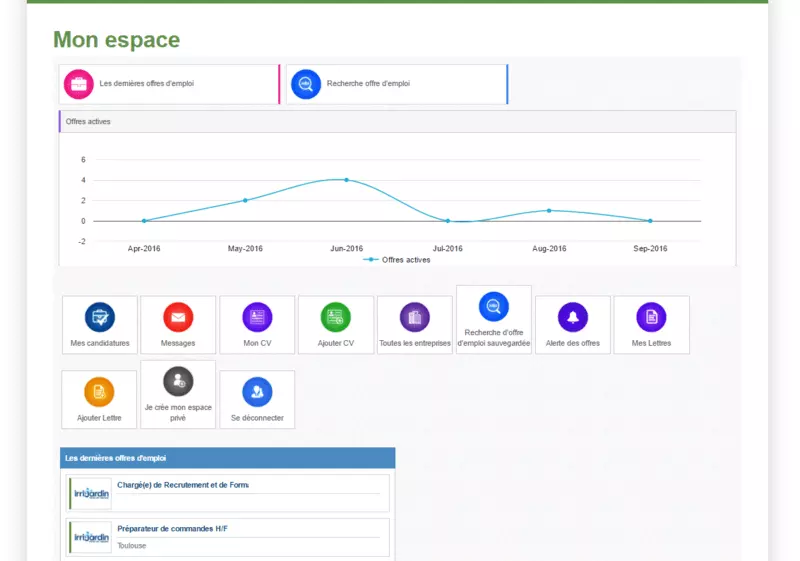Click Irrijardin logo of Préparateur de commandes offer
Image resolution: width=800 pixels, height=561 pixels.
[x=91, y=538]
